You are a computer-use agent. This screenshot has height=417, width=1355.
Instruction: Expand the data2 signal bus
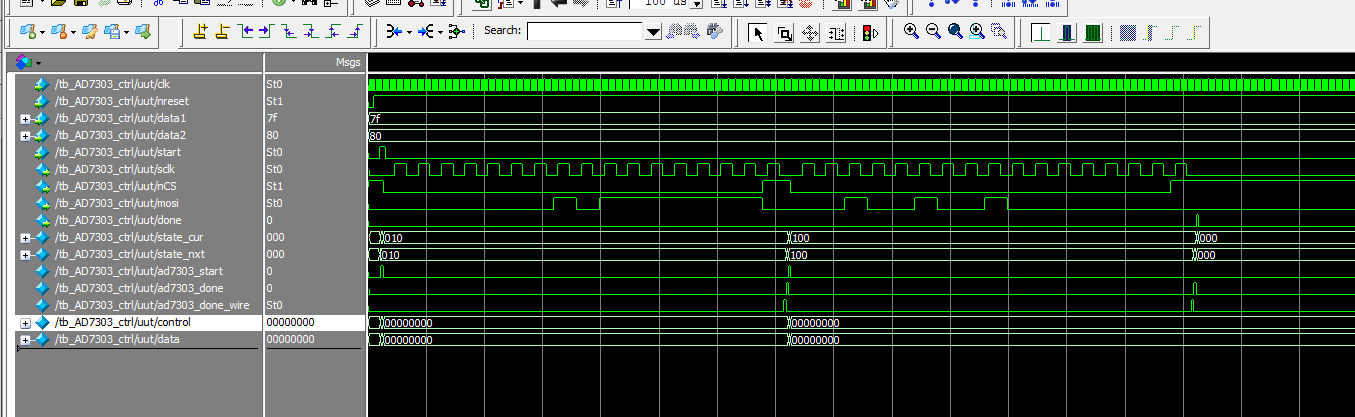pos(25,135)
